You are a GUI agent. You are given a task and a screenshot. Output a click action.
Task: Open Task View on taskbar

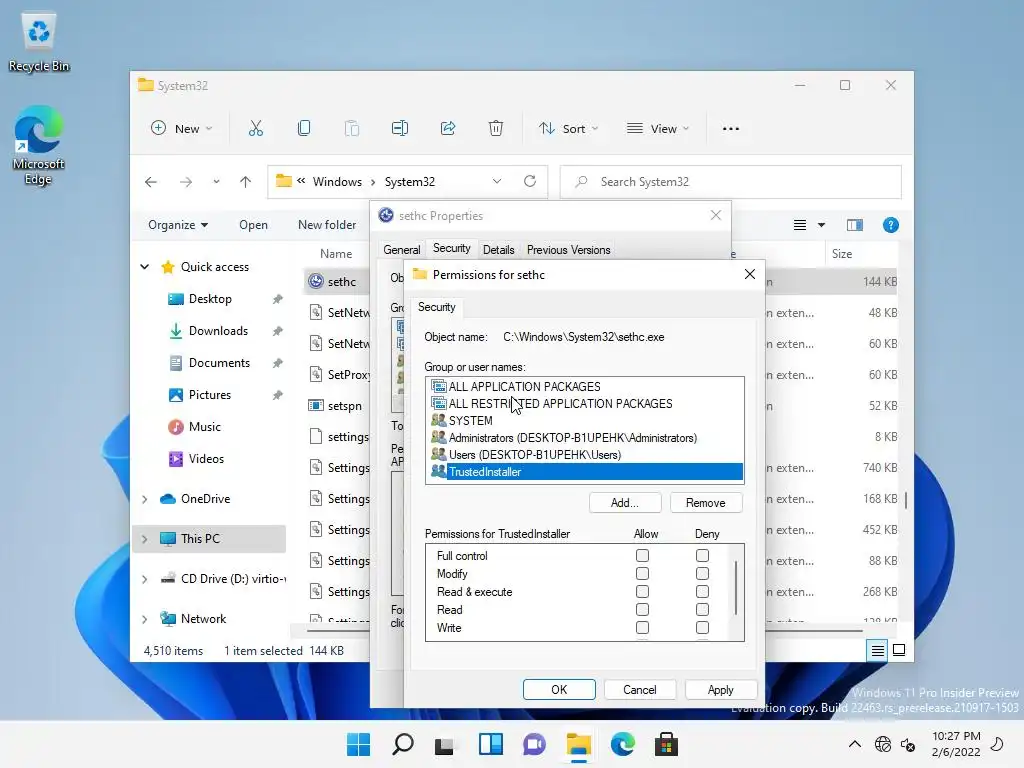(x=444, y=744)
